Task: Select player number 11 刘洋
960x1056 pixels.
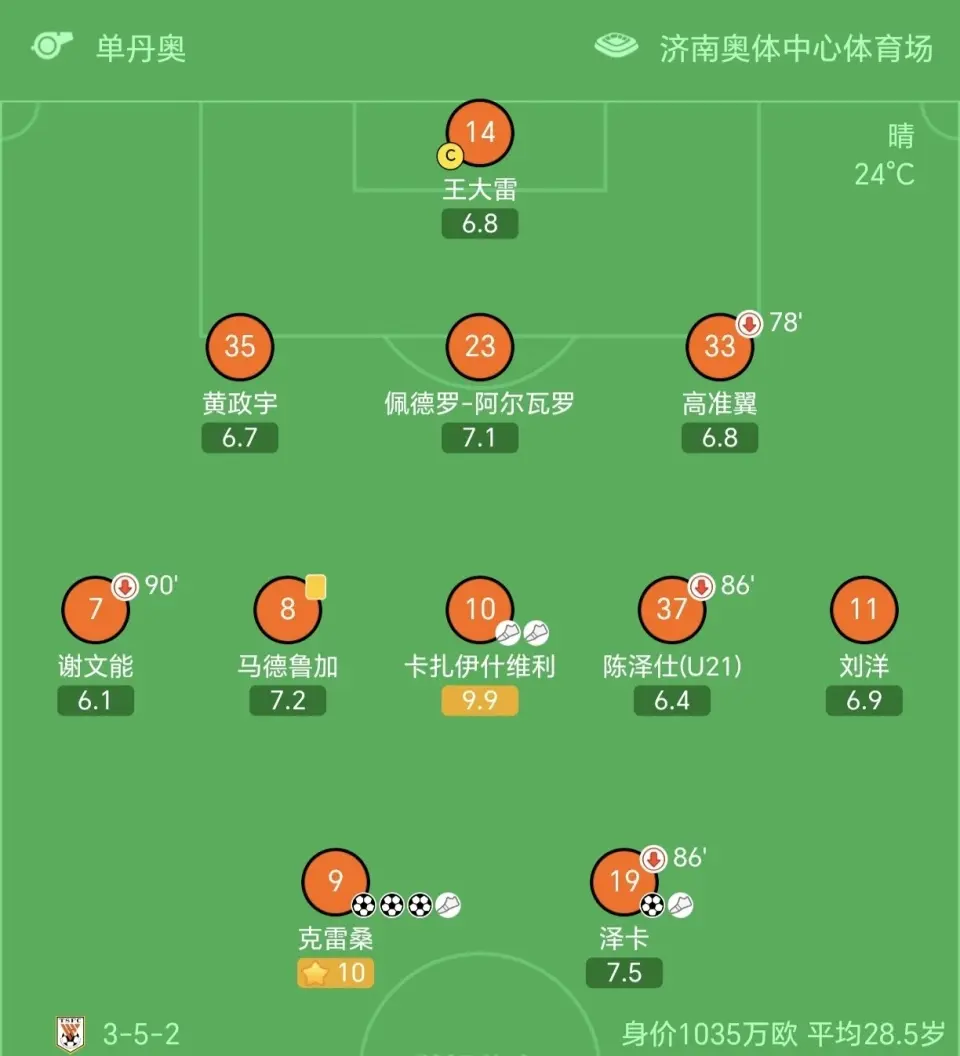Action: click(864, 609)
